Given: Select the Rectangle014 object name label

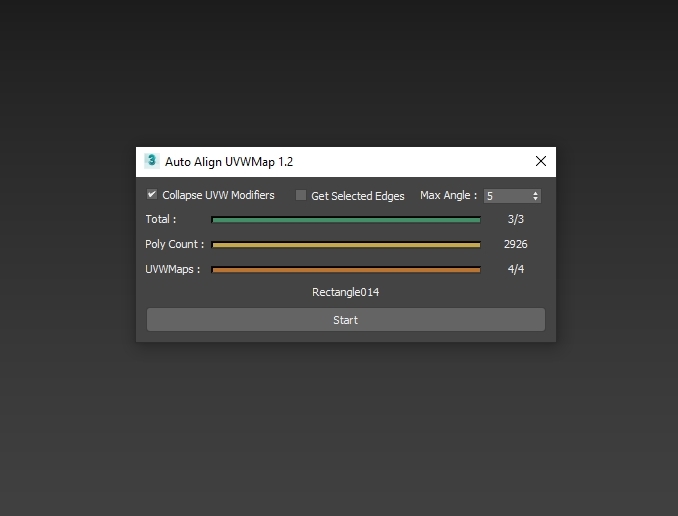Looking at the screenshot, I should tap(346, 293).
